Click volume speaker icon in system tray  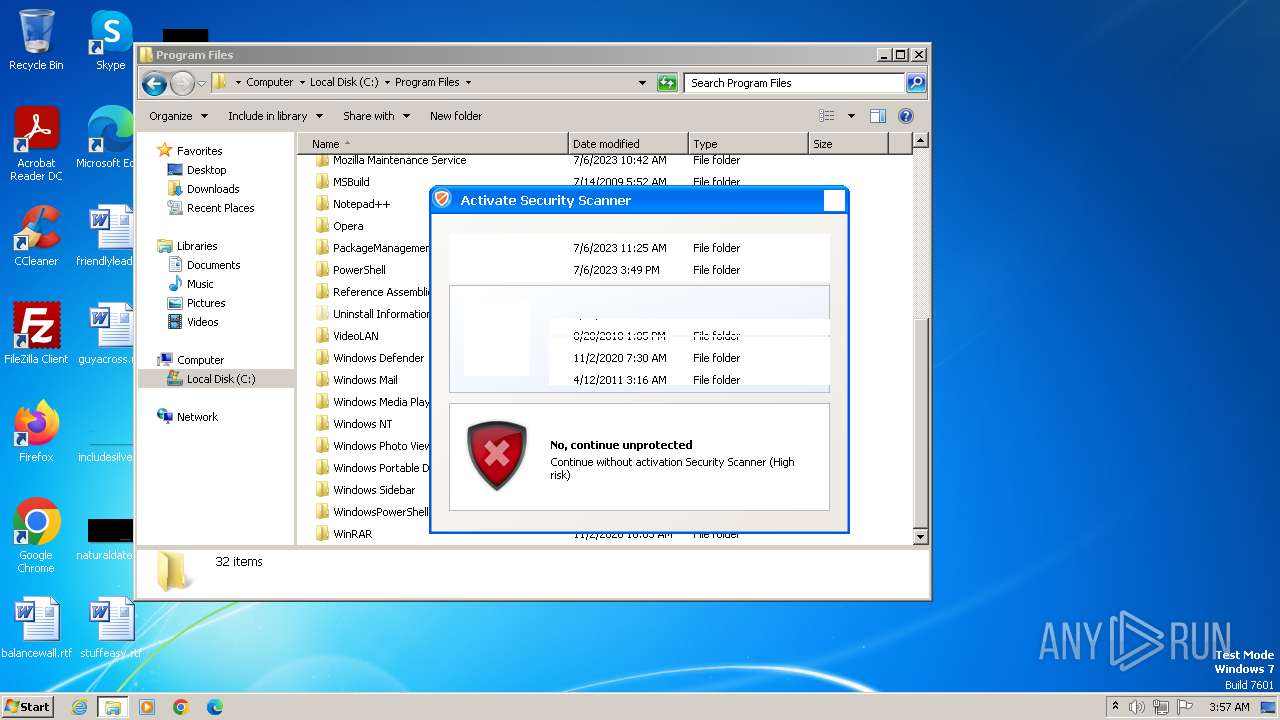1137,707
